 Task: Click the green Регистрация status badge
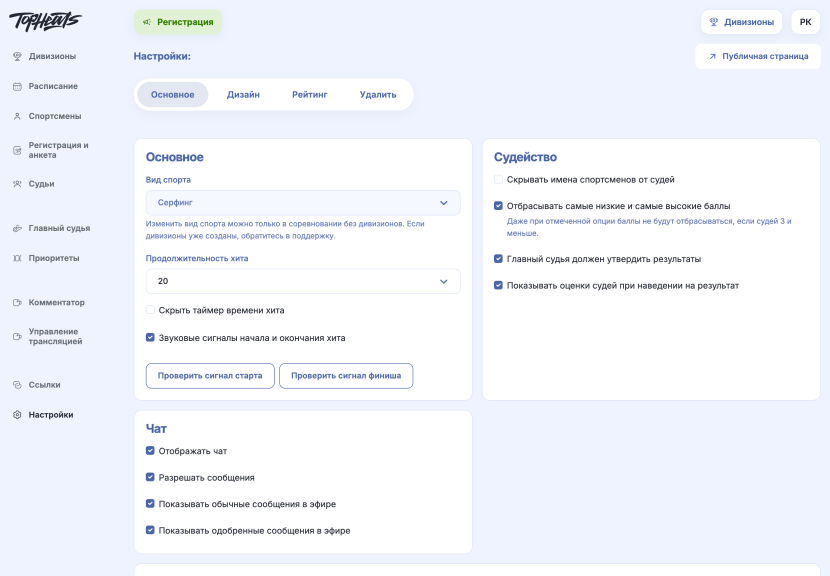[178, 22]
